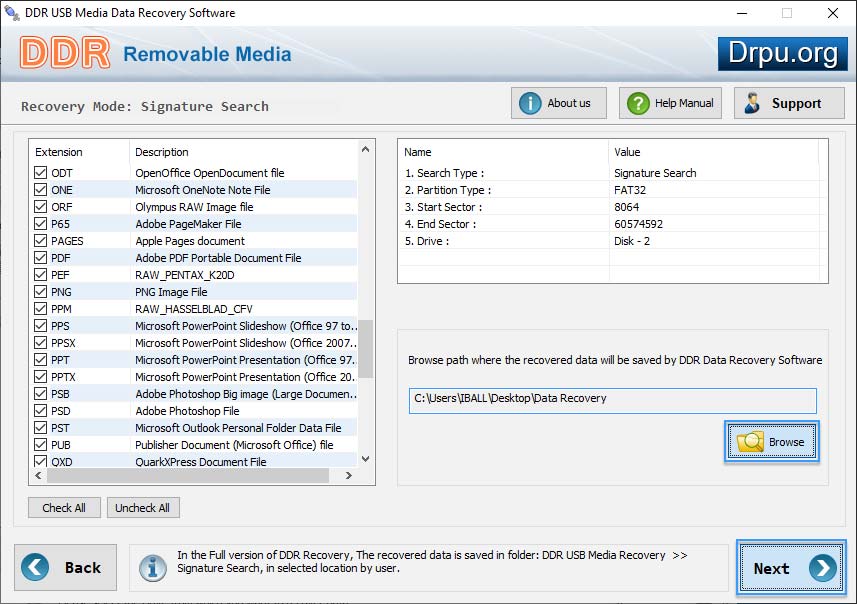Select the 'Olympus RAW Image file' description
Viewport: 857px width, 604px height.
[194, 207]
